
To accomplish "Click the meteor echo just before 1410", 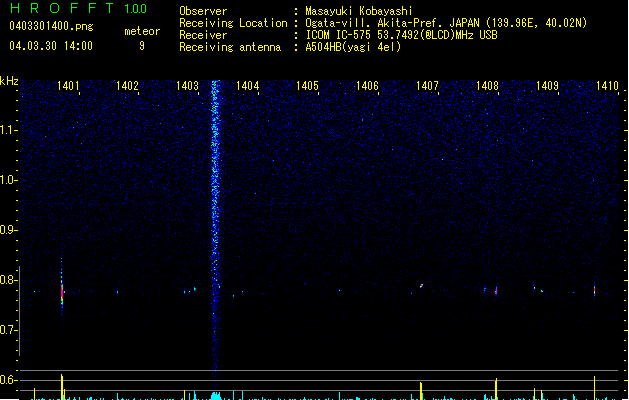I will (x=594, y=290).
